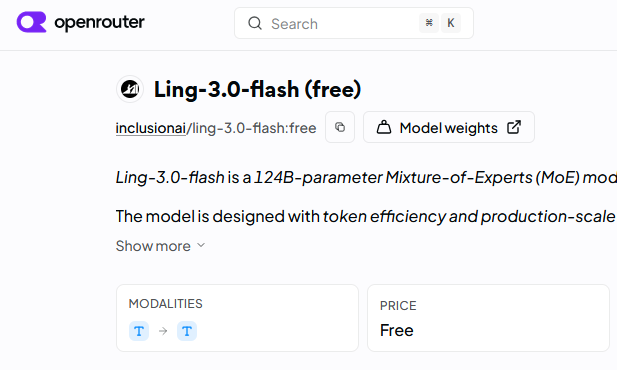Click the Hugging Face weights bag icon
617x370 pixels.
coord(384,127)
